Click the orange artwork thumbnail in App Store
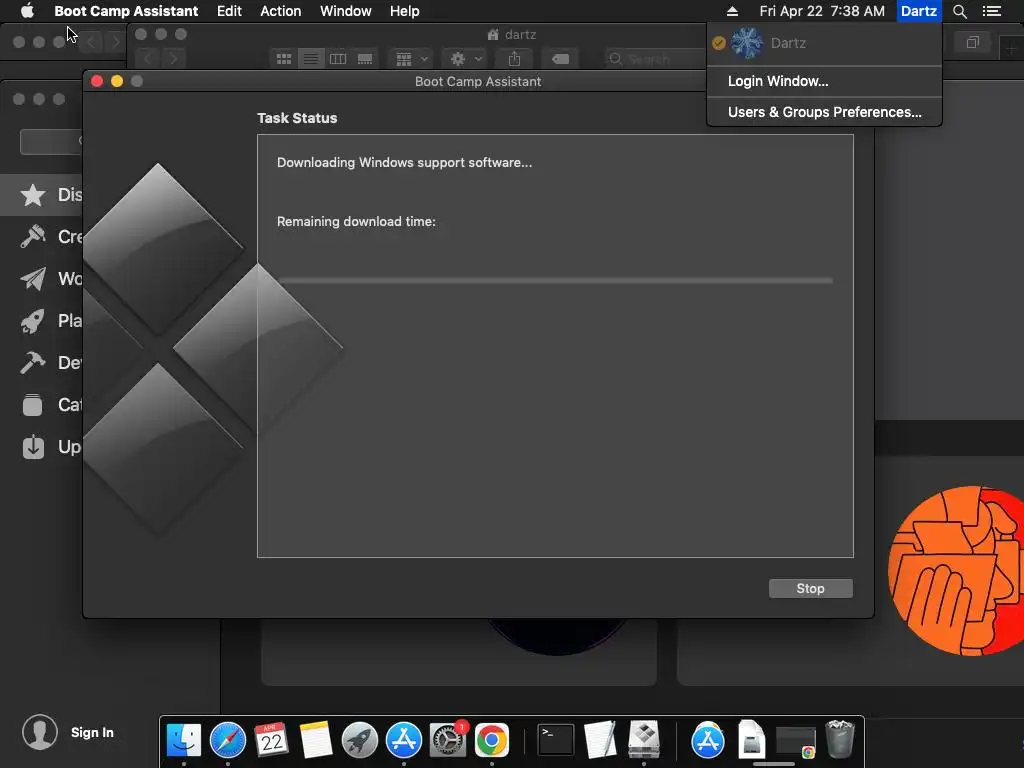The height and width of the screenshot is (768, 1024). [956, 570]
